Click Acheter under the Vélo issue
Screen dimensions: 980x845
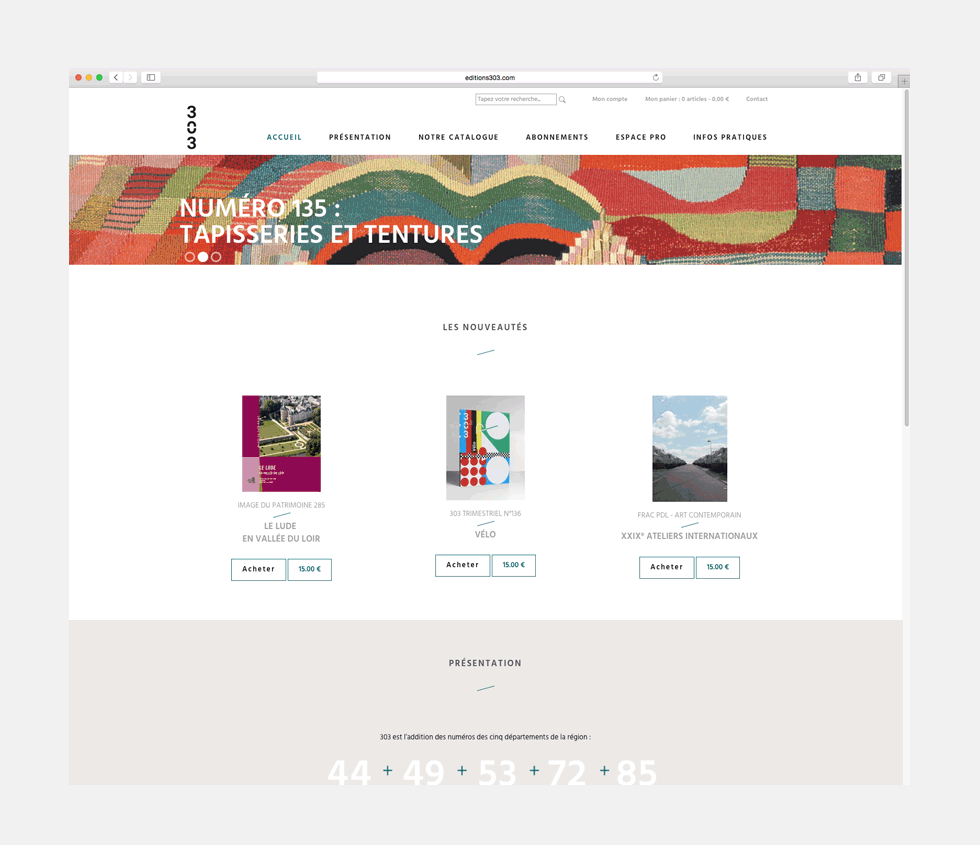pyautogui.click(x=462, y=565)
